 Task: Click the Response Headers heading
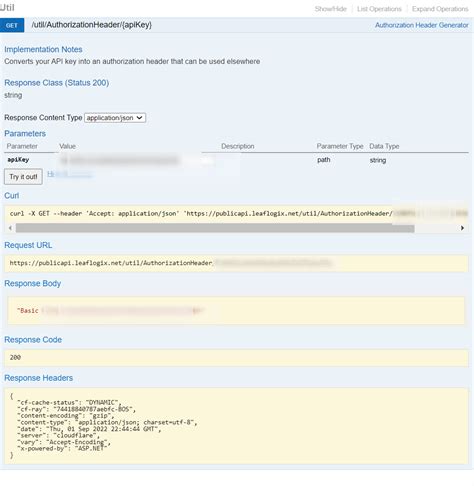39,378
